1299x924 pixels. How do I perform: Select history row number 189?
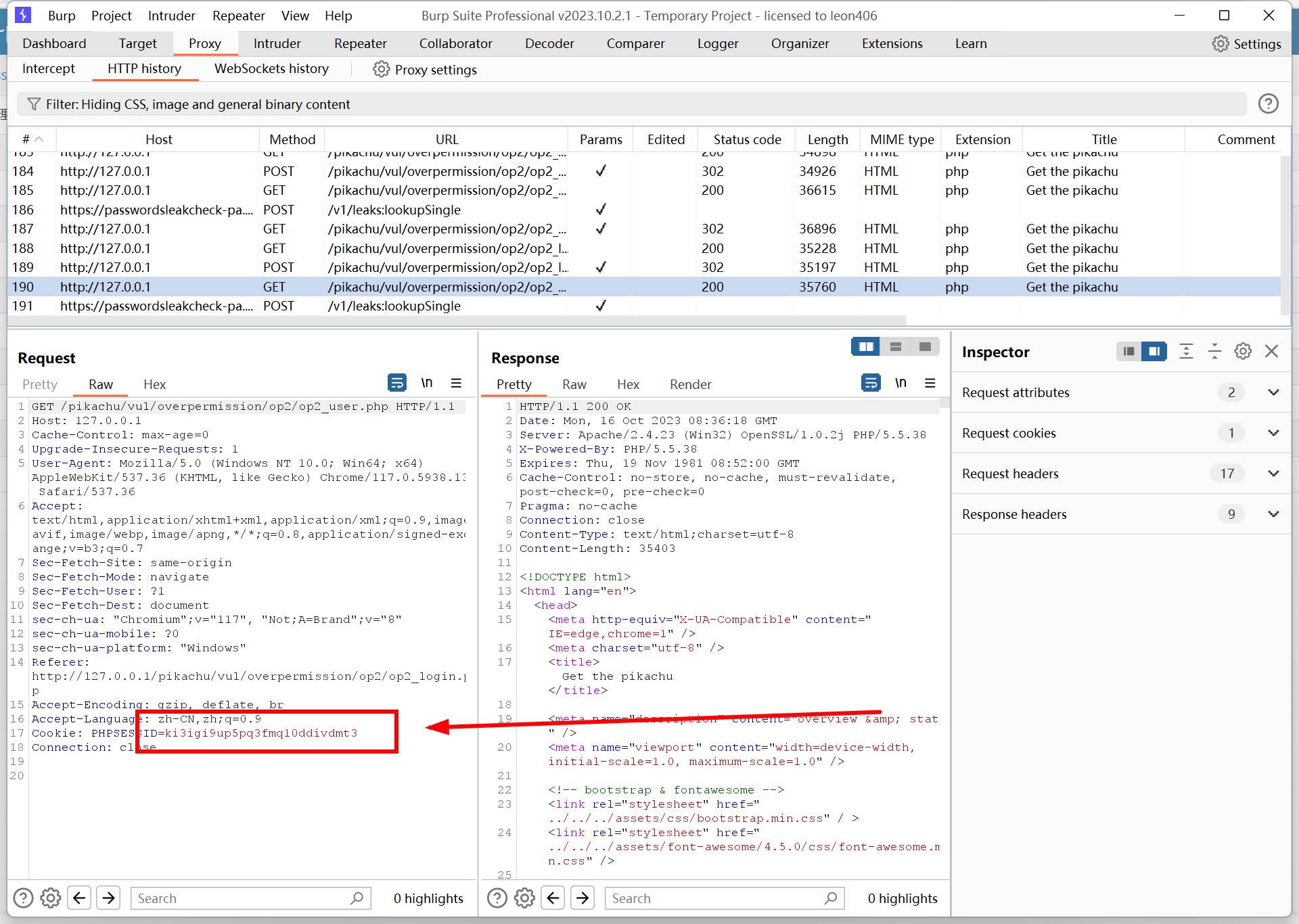pos(644,267)
